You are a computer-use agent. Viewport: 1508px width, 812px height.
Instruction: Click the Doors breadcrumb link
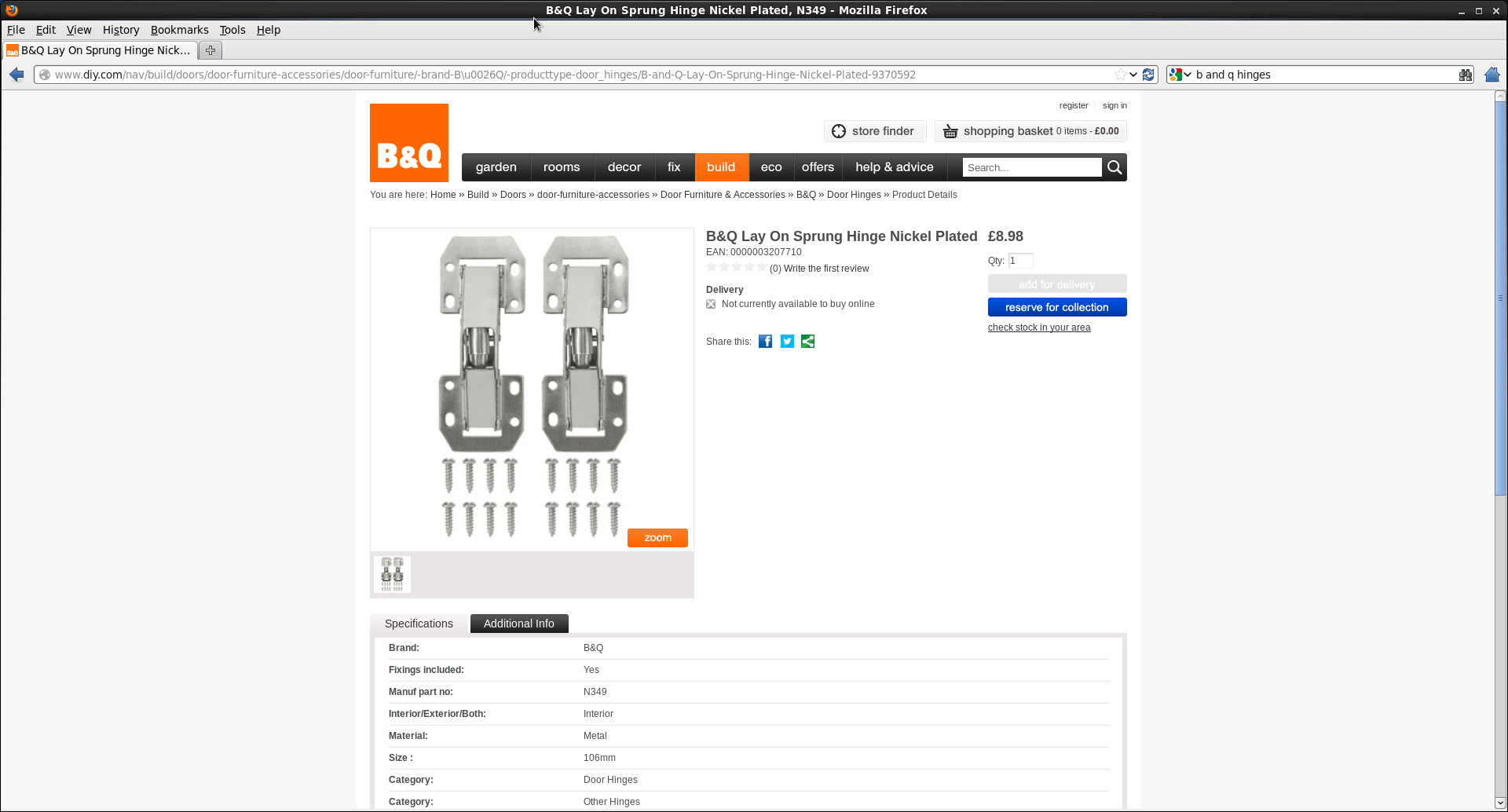coord(513,195)
